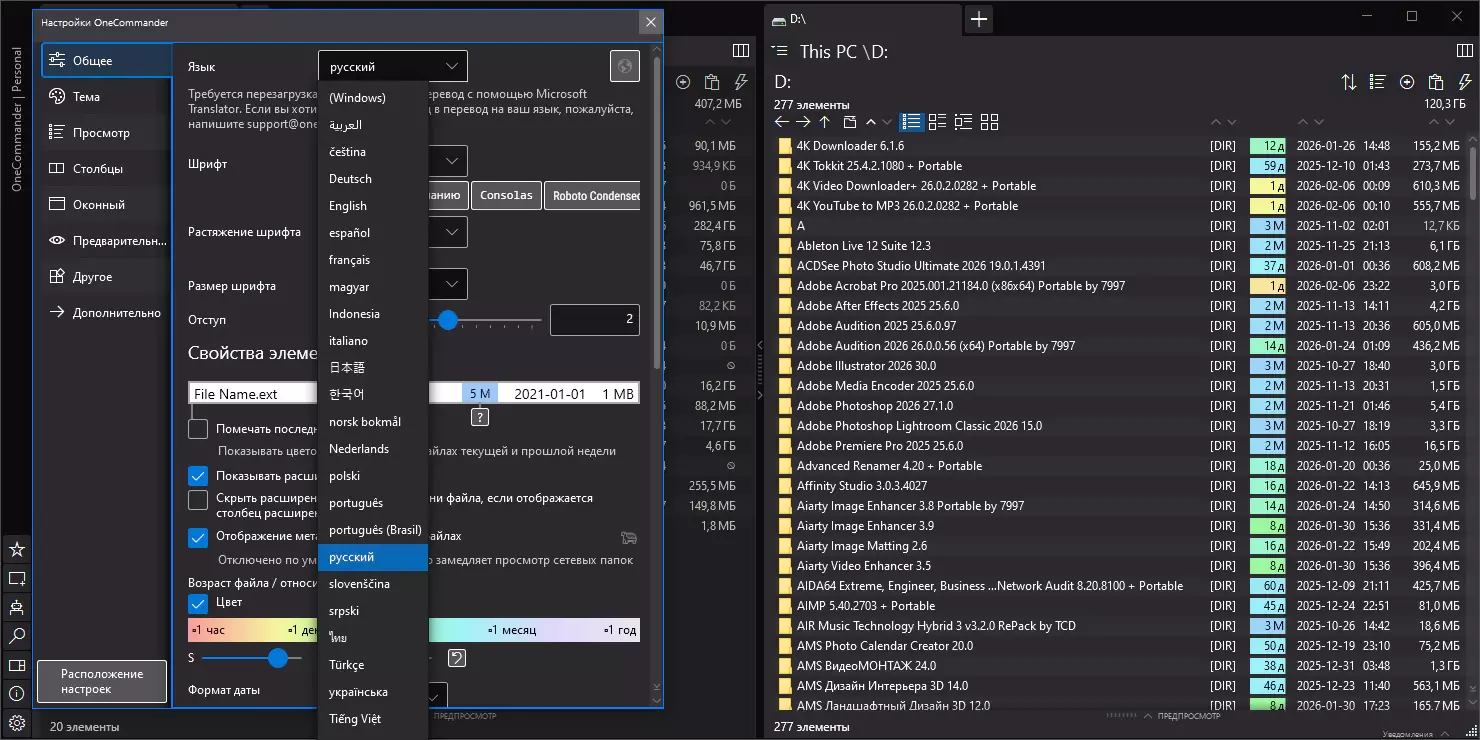Uncheck the Цвет checkbox
Viewport: 1480px width, 740px height.
click(198, 603)
